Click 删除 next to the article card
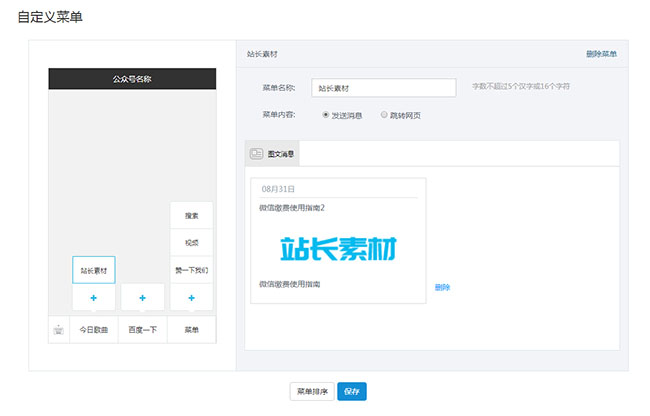Screen dimensions: 650x416 [442, 287]
